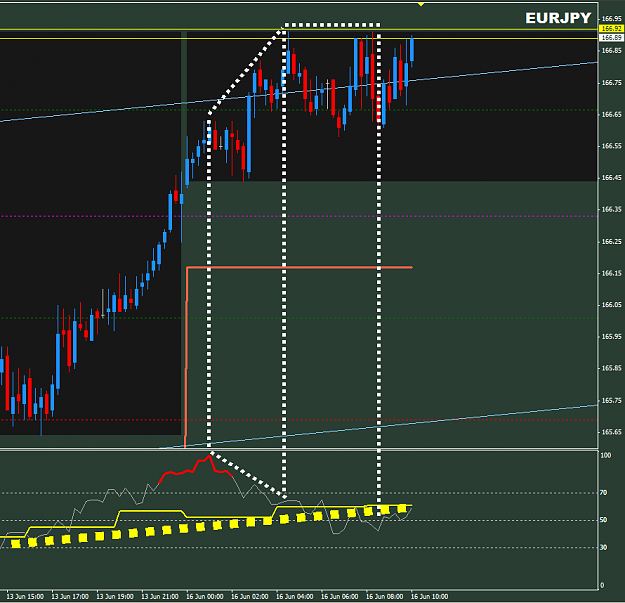Click the 165.75 price axis label
Screen dimensions: 625x603
click(x=611, y=400)
